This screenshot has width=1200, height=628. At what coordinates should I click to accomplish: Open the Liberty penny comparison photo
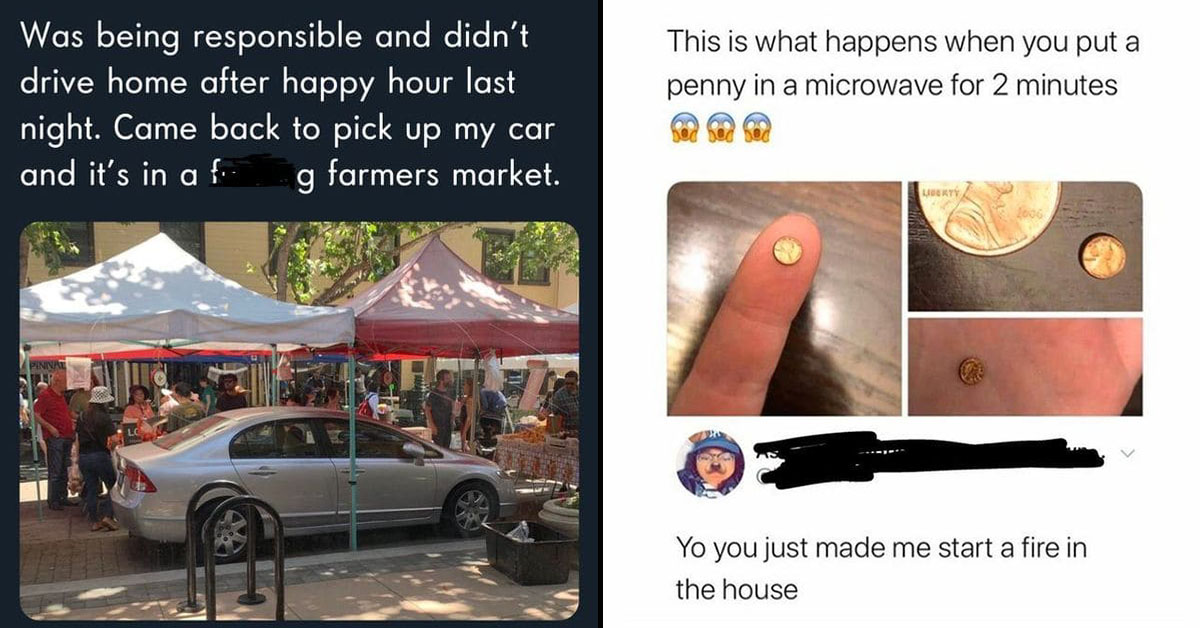1025,246
